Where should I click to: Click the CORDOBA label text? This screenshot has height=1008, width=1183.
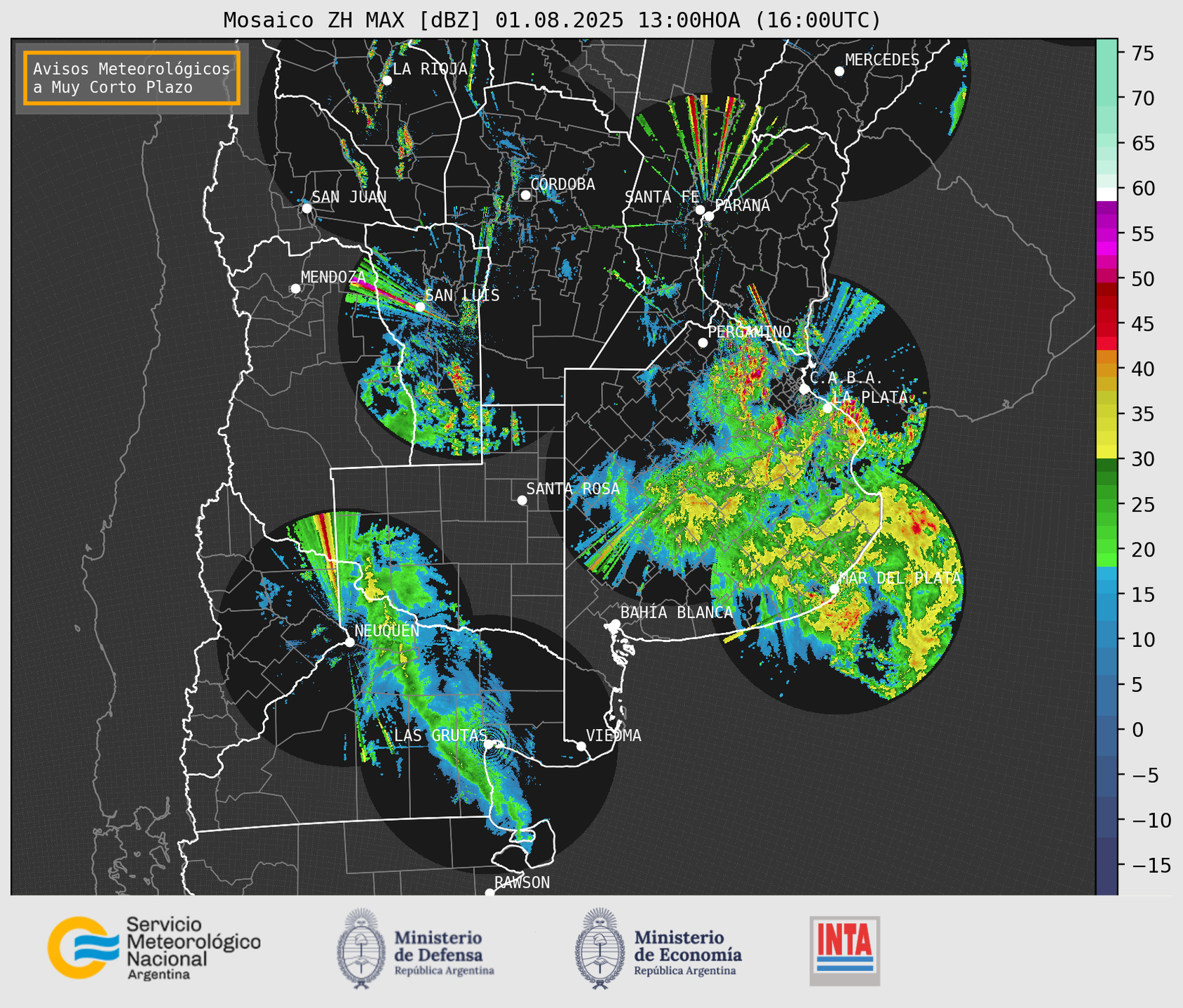(x=562, y=184)
